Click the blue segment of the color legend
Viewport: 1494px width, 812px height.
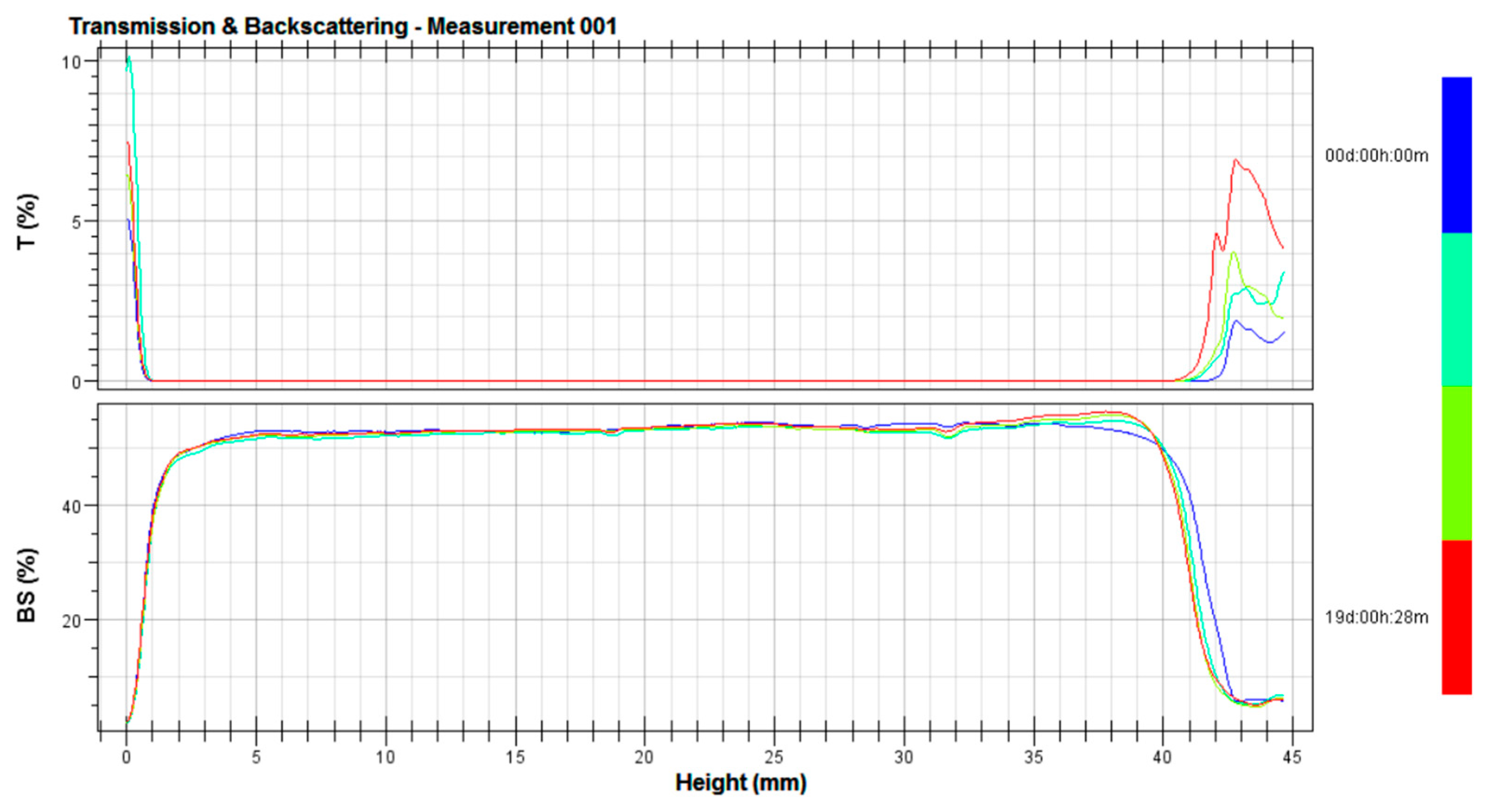pos(1456,155)
